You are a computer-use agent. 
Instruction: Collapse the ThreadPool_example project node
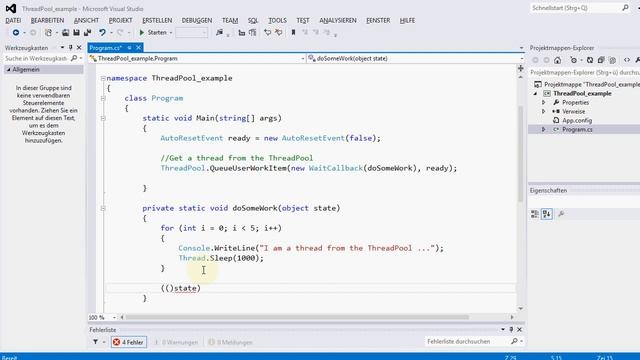click(x=536, y=93)
